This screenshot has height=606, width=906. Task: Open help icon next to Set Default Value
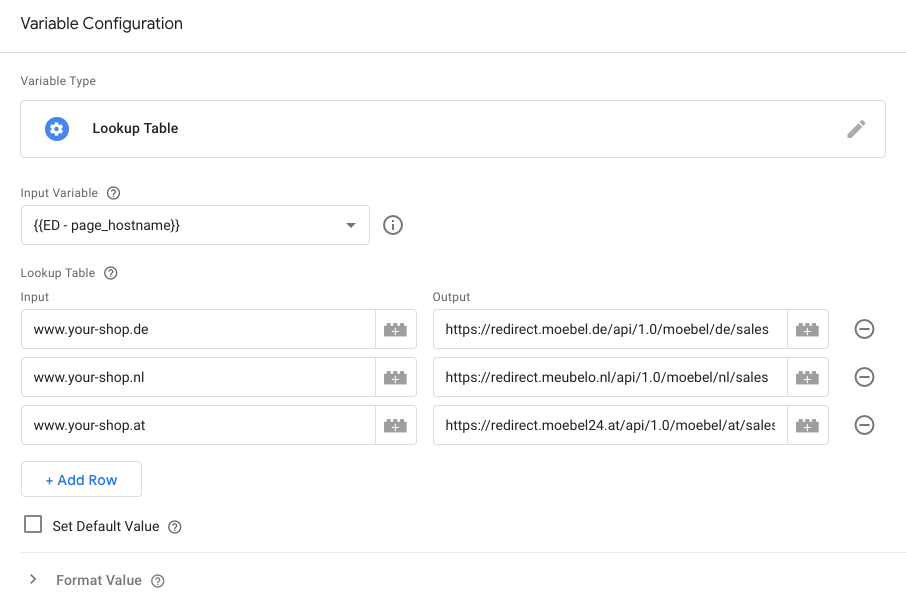point(174,527)
